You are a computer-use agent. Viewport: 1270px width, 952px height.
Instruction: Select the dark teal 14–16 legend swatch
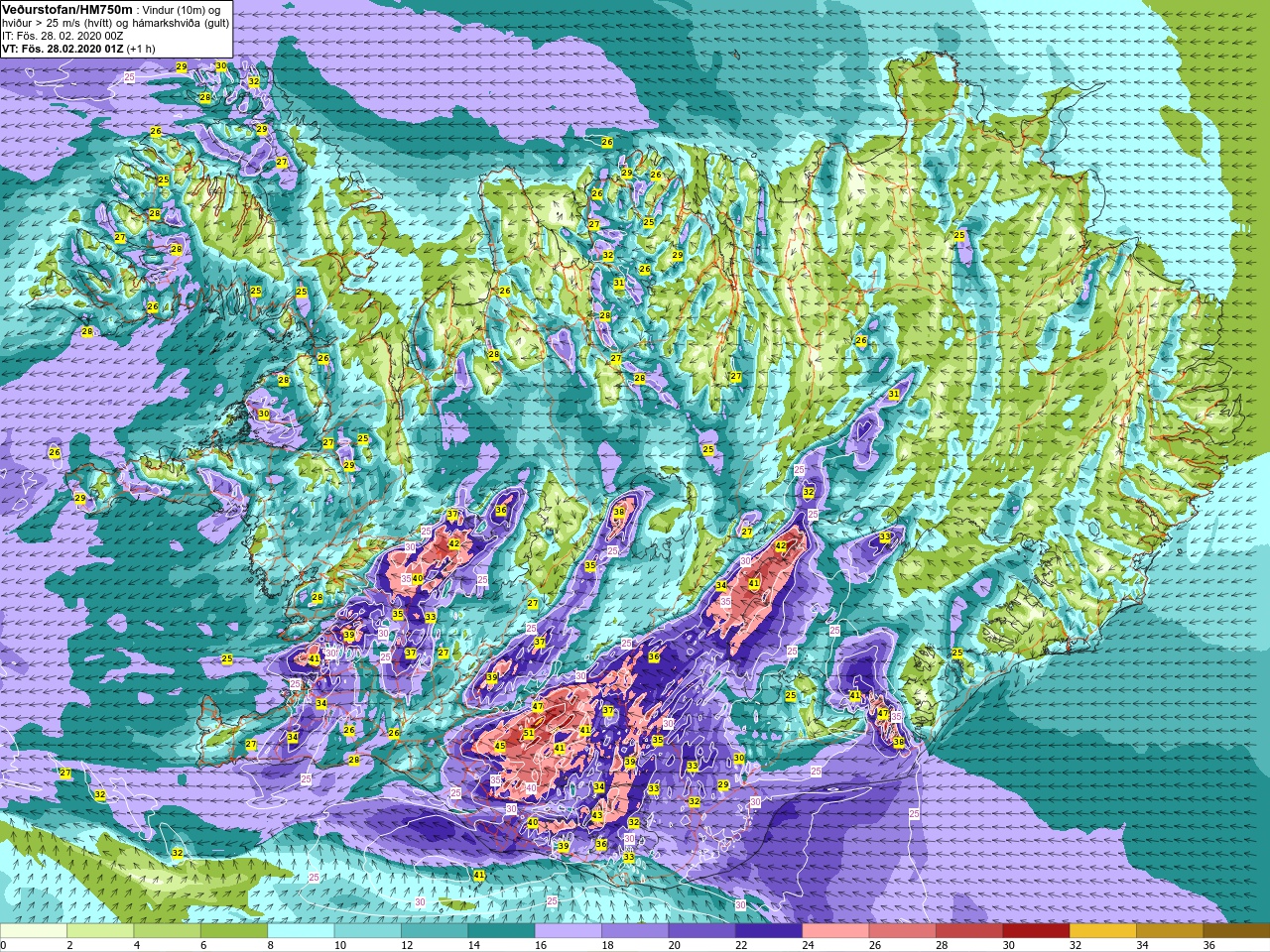point(501,931)
